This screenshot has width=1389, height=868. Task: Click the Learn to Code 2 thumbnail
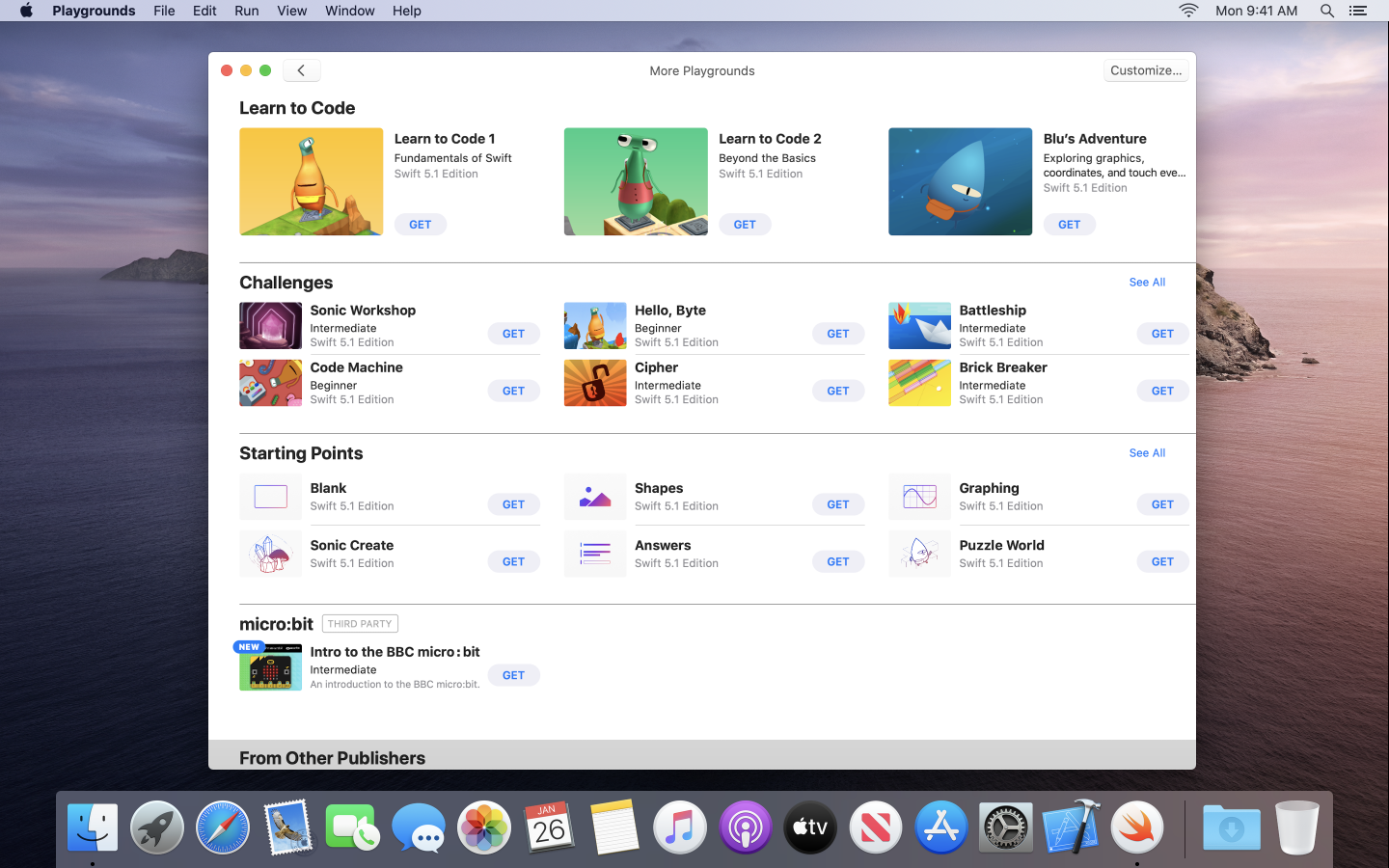(x=635, y=181)
